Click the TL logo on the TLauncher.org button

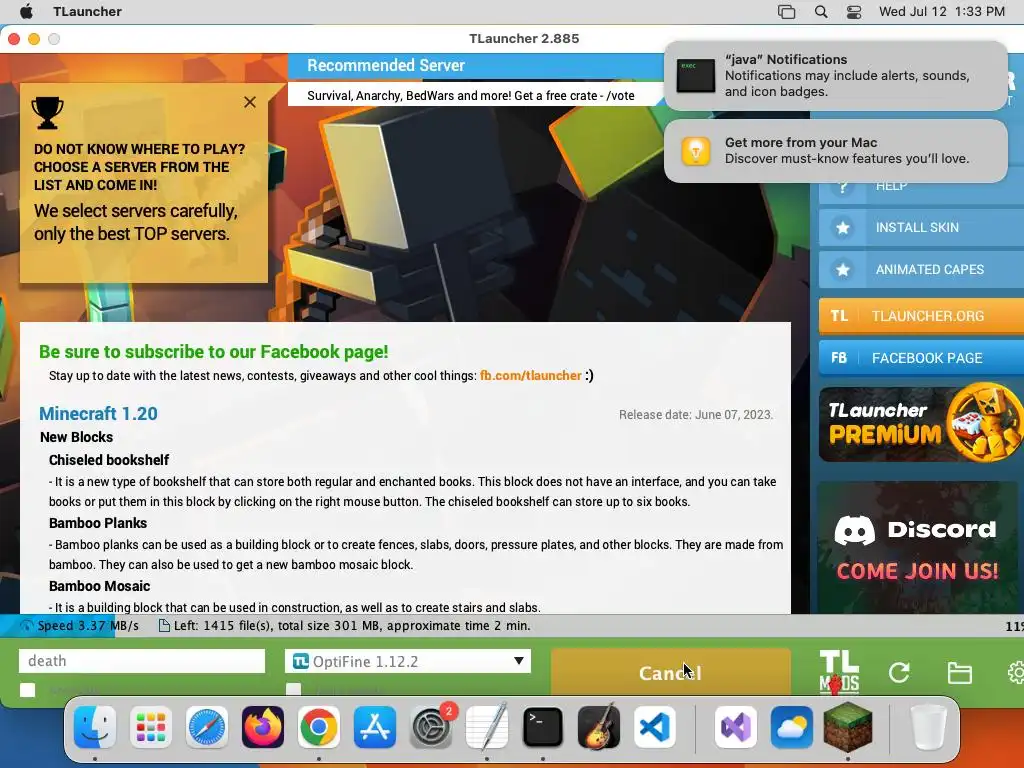point(839,316)
